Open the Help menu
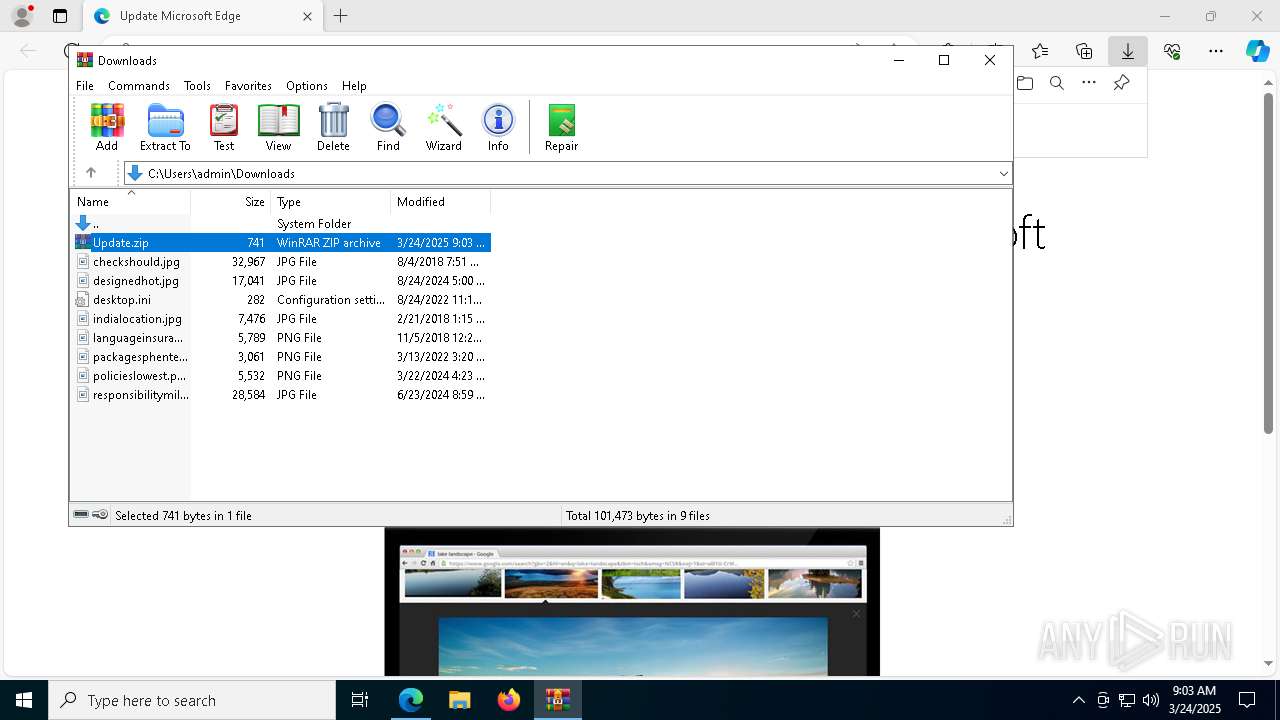This screenshot has width=1280, height=720. (x=354, y=86)
